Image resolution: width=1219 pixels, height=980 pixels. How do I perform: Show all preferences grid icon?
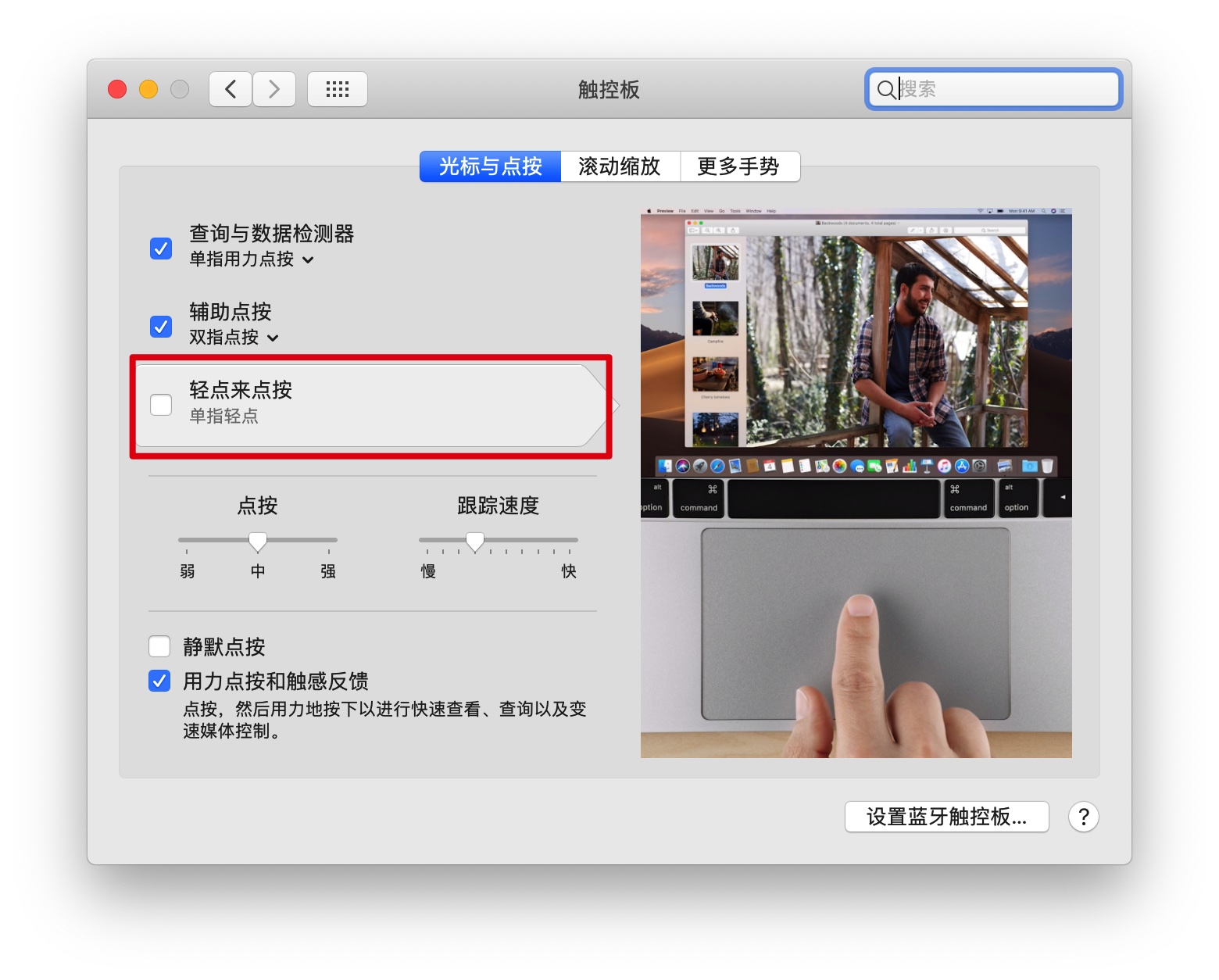pos(337,89)
